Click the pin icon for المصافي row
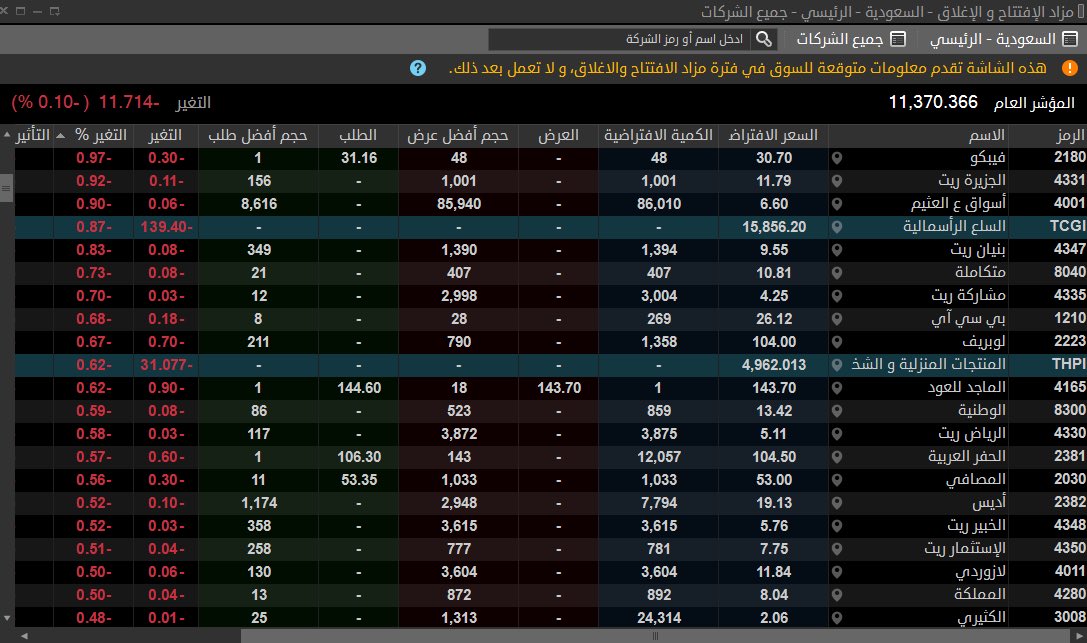 coord(837,479)
